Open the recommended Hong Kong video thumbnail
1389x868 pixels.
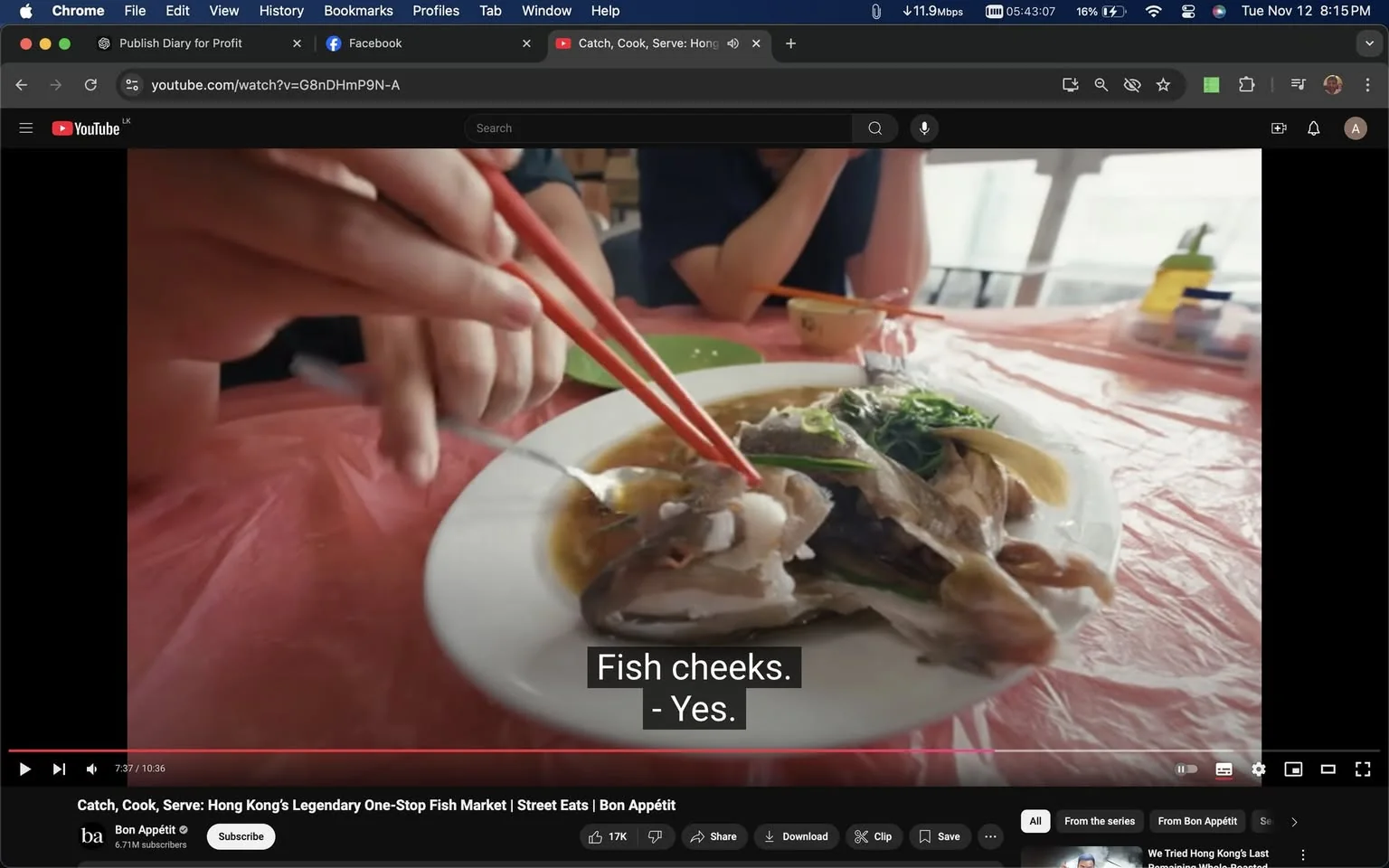1082,857
